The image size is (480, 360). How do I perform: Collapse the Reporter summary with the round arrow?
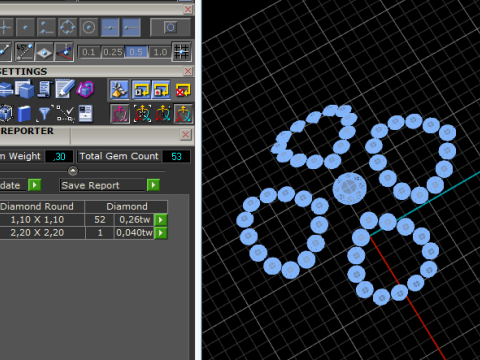(73, 171)
